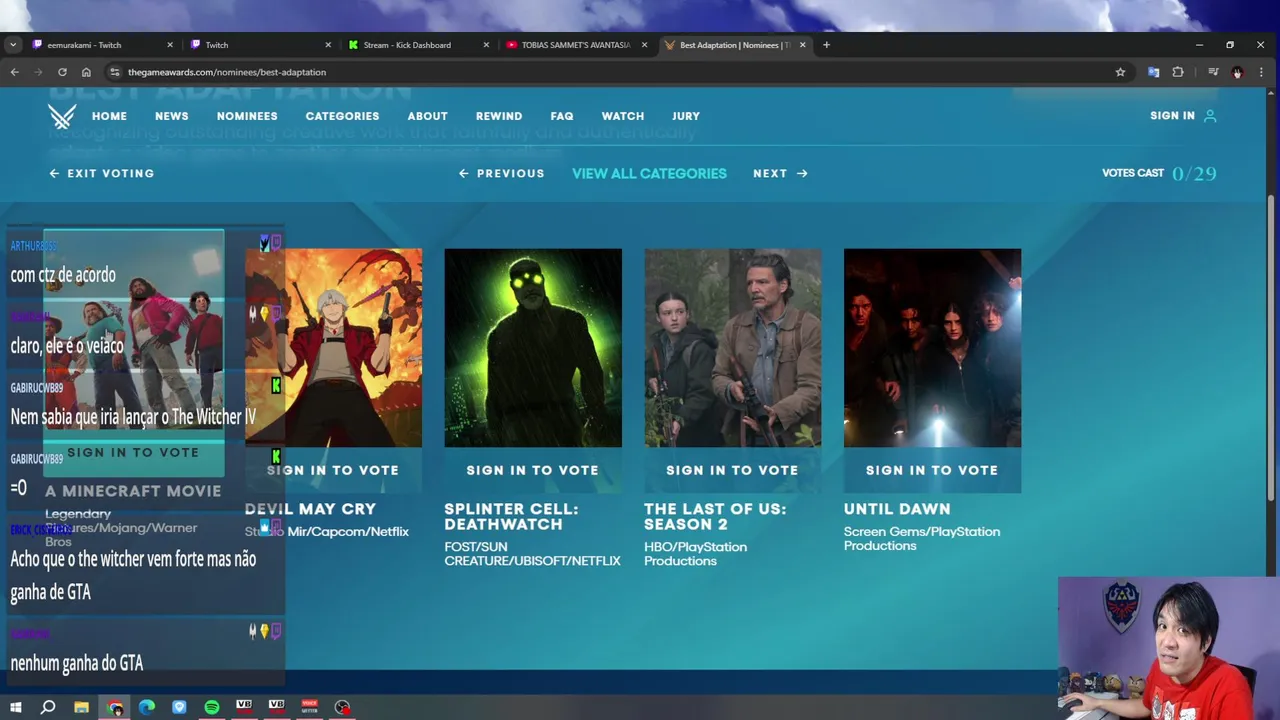The width and height of the screenshot is (1280, 720).
Task: Switch to Tobias Sammet's Avantasia YouTube tab
Action: tap(576, 45)
